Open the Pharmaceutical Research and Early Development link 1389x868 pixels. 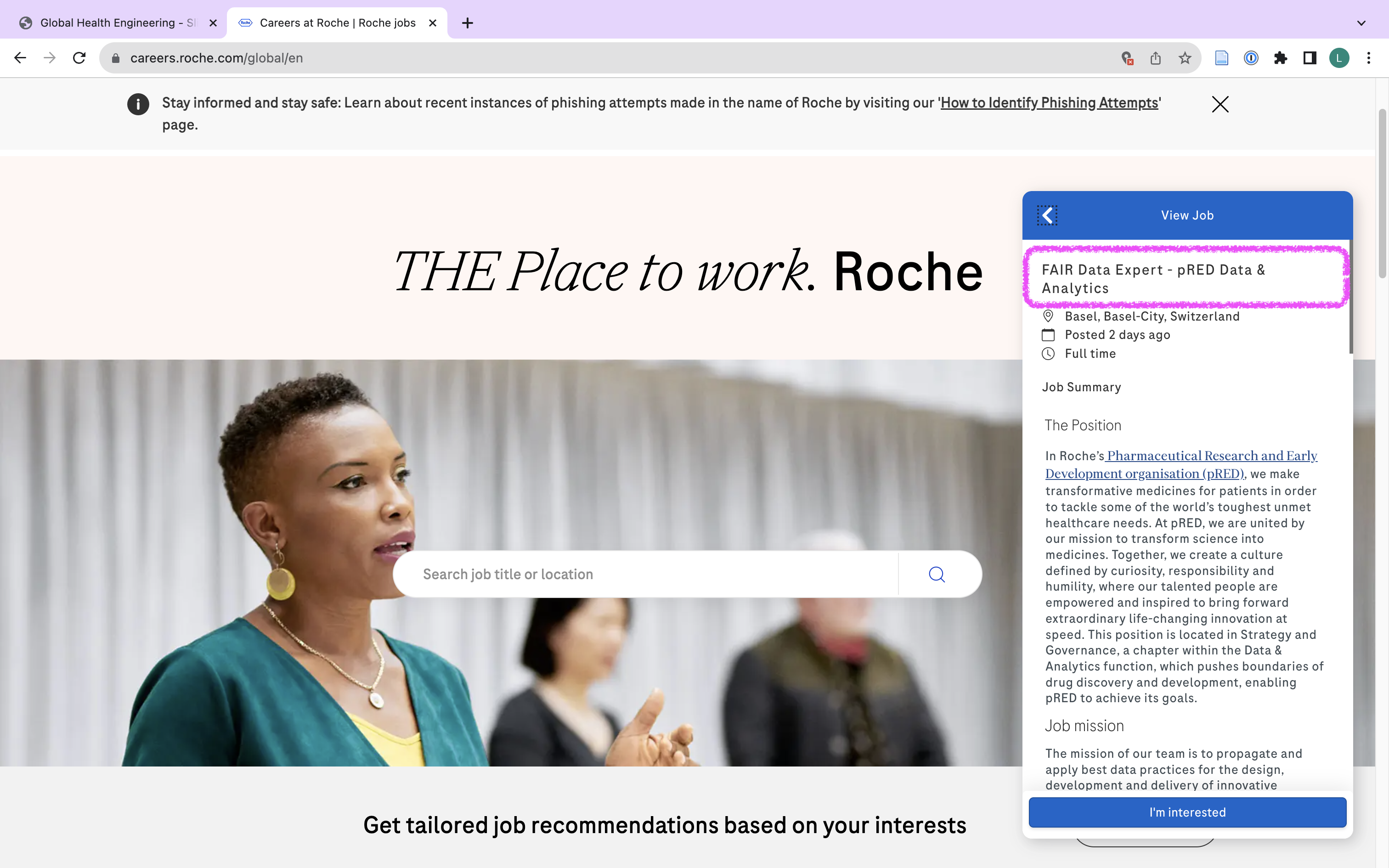pos(1211,456)
